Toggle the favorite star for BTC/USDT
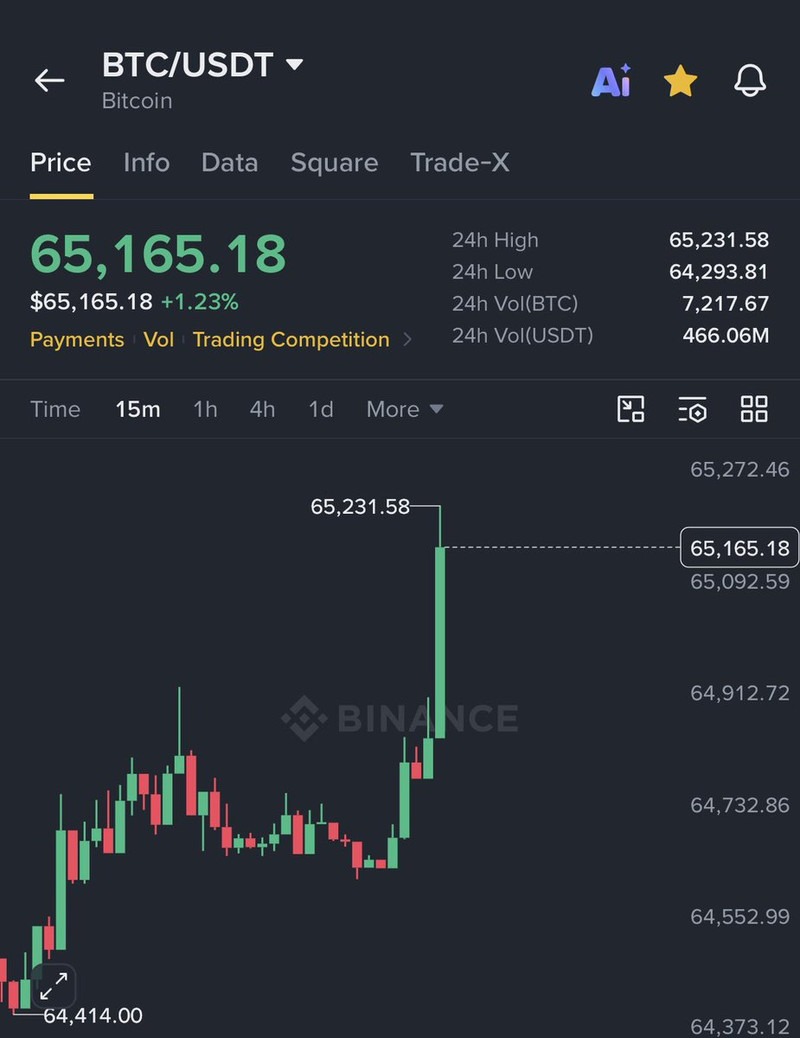This screenshot has width=800, height=1038. [x=680, y=81]
